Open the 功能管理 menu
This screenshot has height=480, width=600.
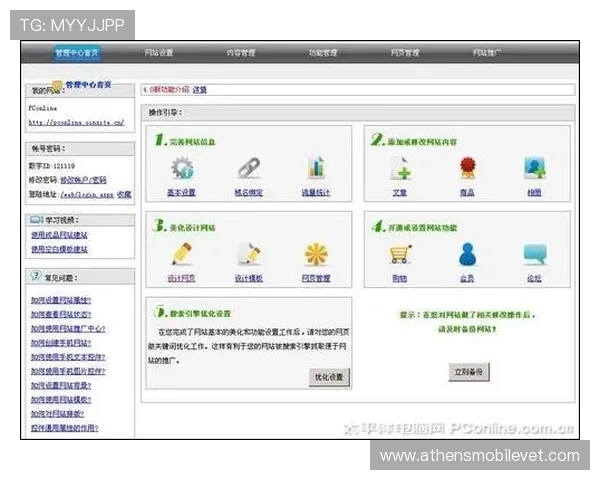pos(323,53)
